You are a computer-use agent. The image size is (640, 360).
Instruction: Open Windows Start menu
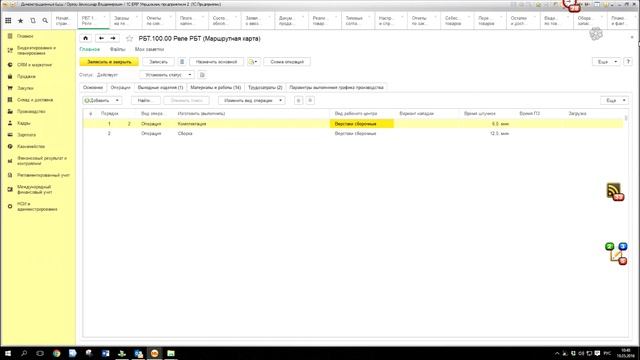(x=8, y=353)
